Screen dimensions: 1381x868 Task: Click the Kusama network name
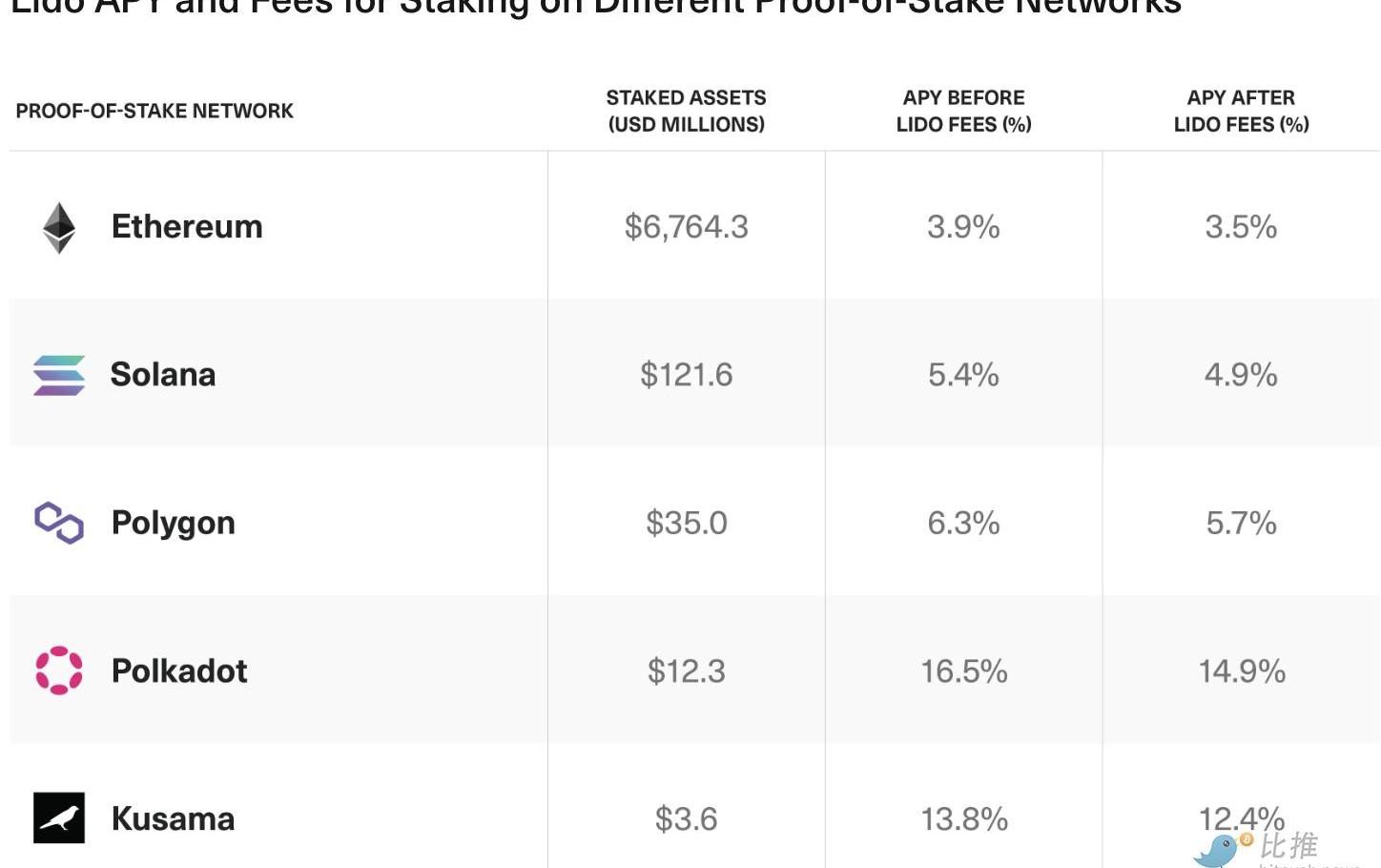173,818
